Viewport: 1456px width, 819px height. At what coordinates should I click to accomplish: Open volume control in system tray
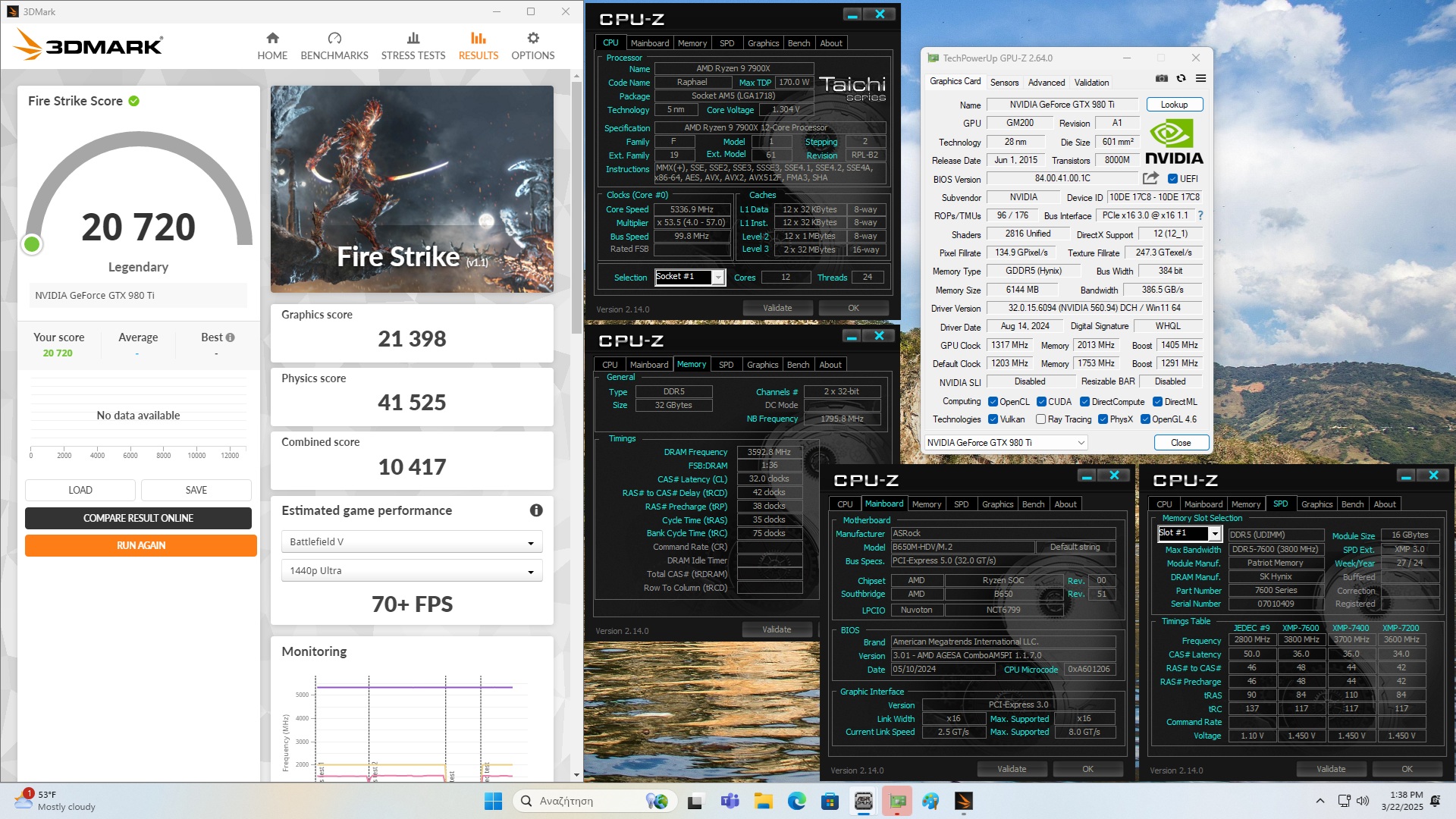pos(1363,801)
